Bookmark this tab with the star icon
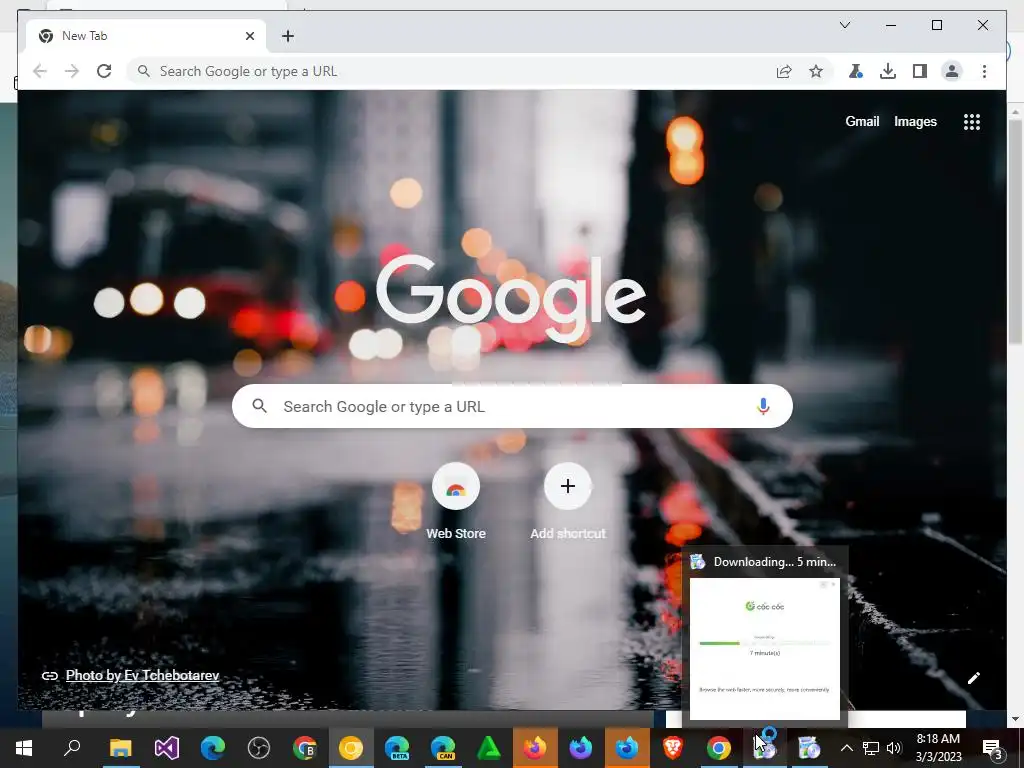Screen dimensions: 1024x768 [x=816, y=71]
